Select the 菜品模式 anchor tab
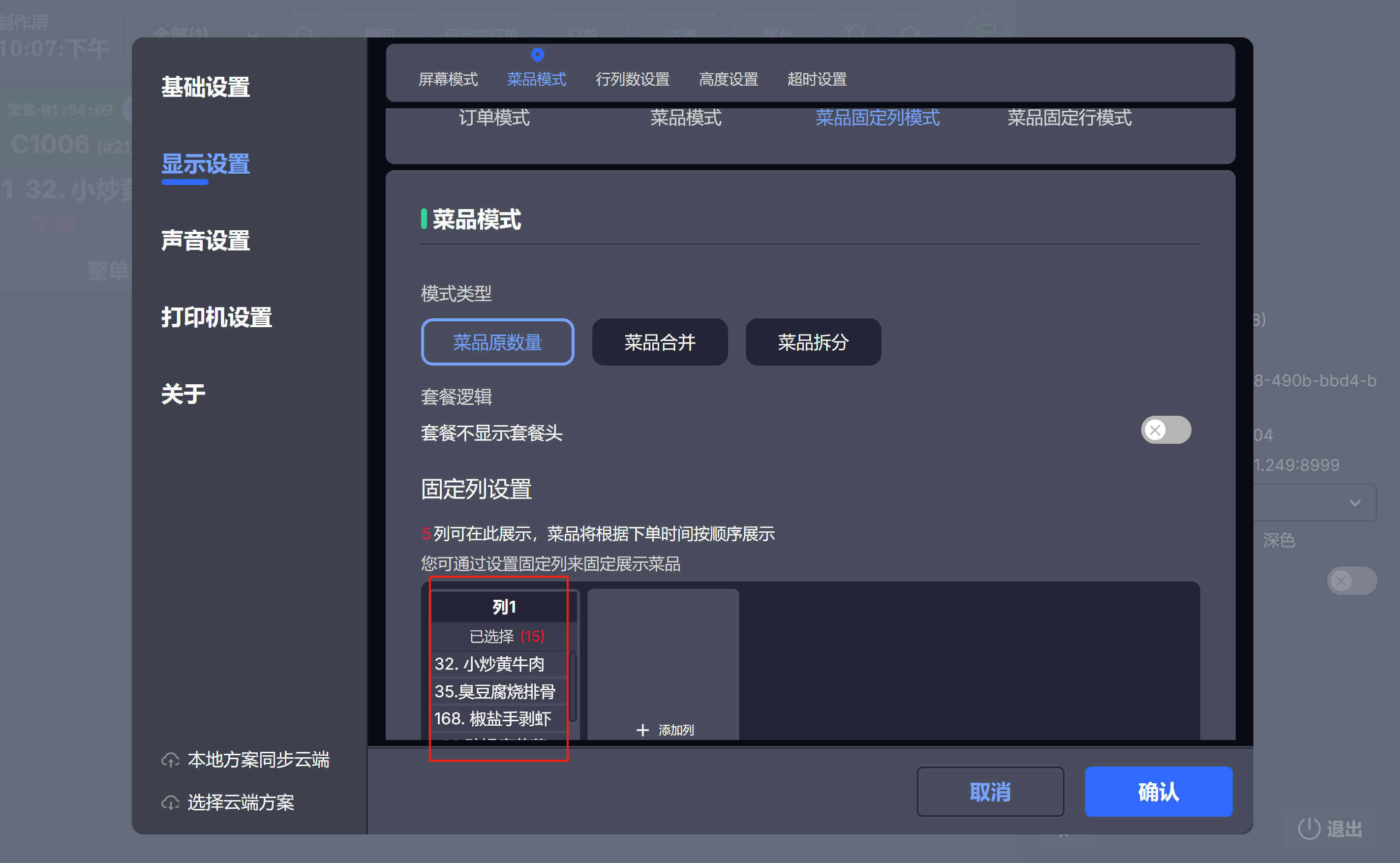Screen dimensions: 1400x863 click(536, 79)
